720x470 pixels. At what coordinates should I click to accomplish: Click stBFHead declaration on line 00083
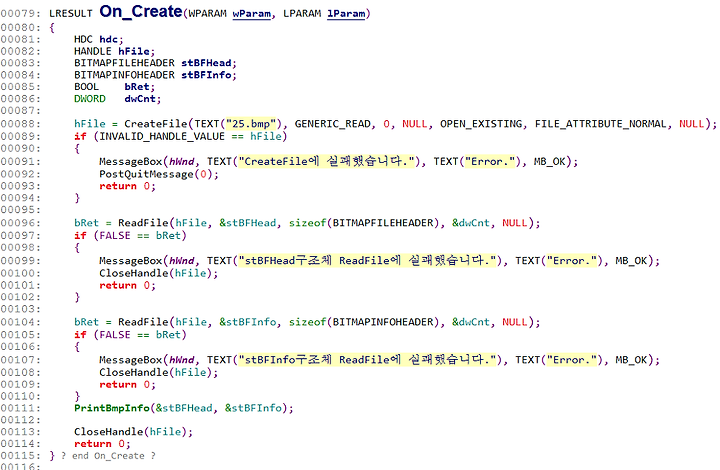click(206, 63)
